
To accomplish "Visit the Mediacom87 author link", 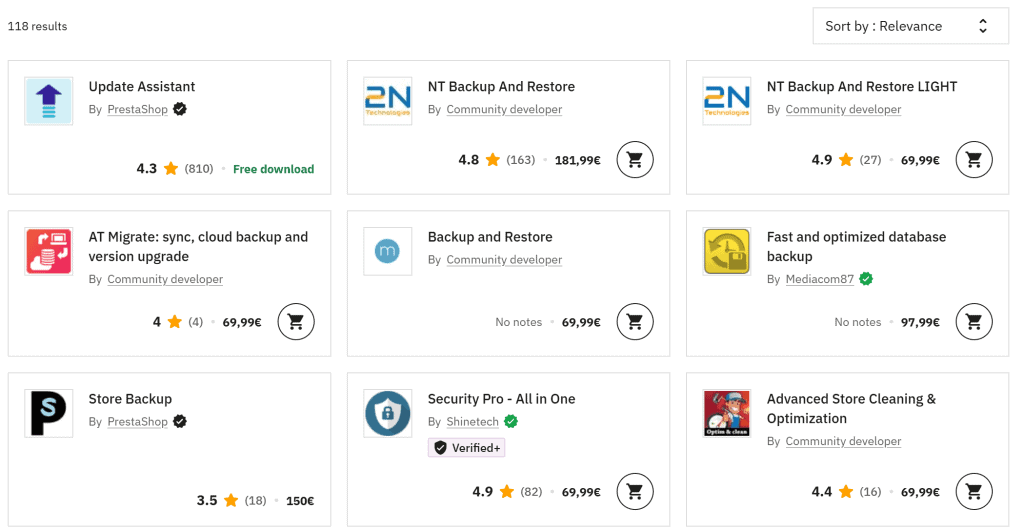I will (820, 279).
